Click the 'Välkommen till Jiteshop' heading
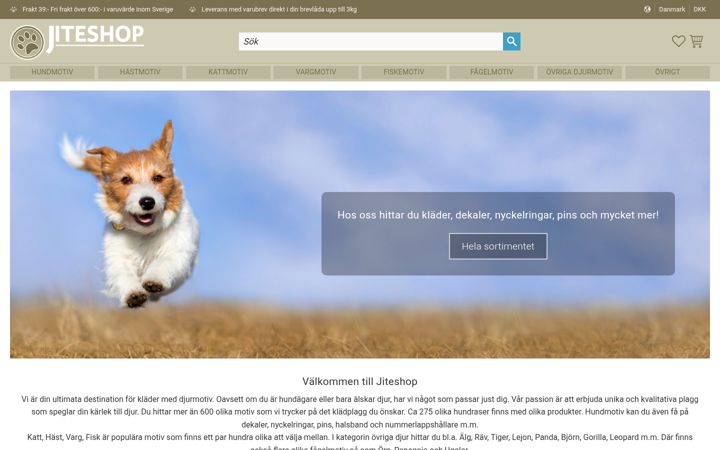Image resolution: width=720 pixels, height=450 pixels. [x=360, y=382]
